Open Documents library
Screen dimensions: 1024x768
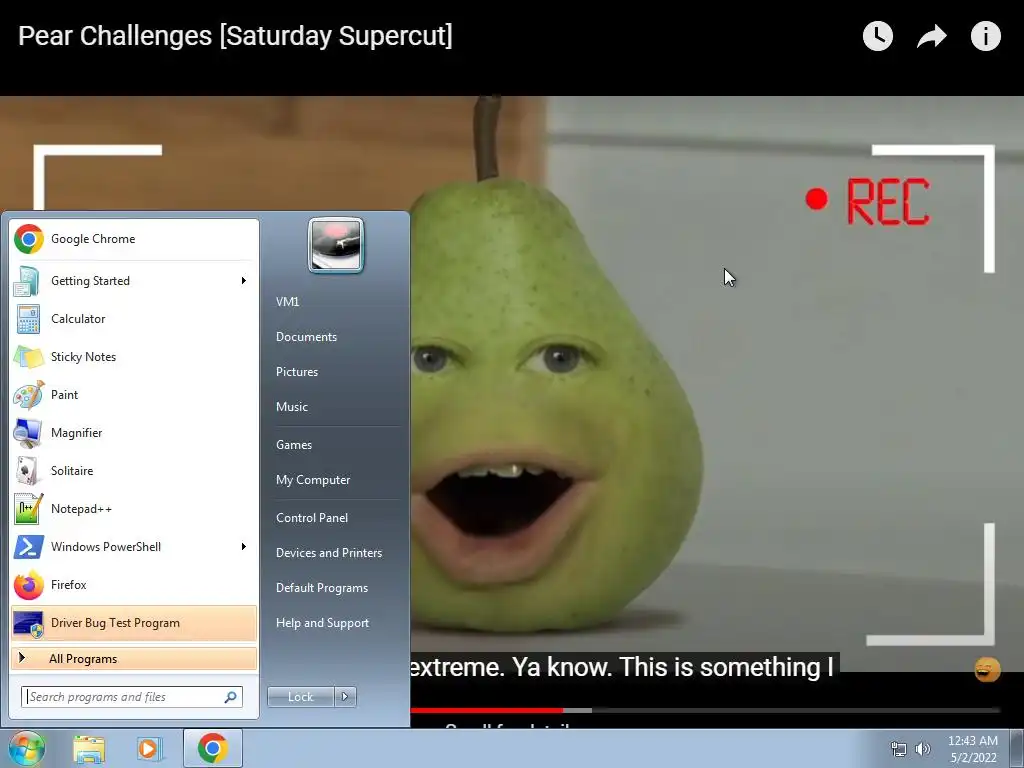pos(306,337)
